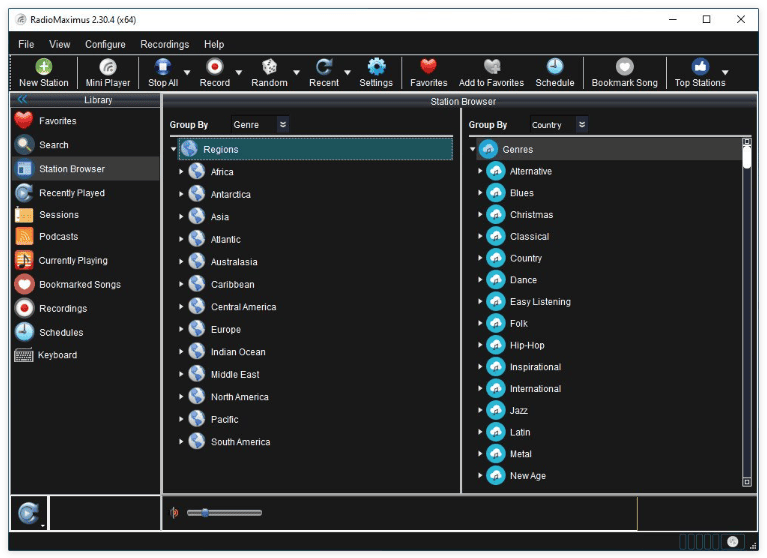Image resolution: width=767 pixels, height=558 pixels.
Task: Open Search in the Library sidebar
Action: point(86,145)
